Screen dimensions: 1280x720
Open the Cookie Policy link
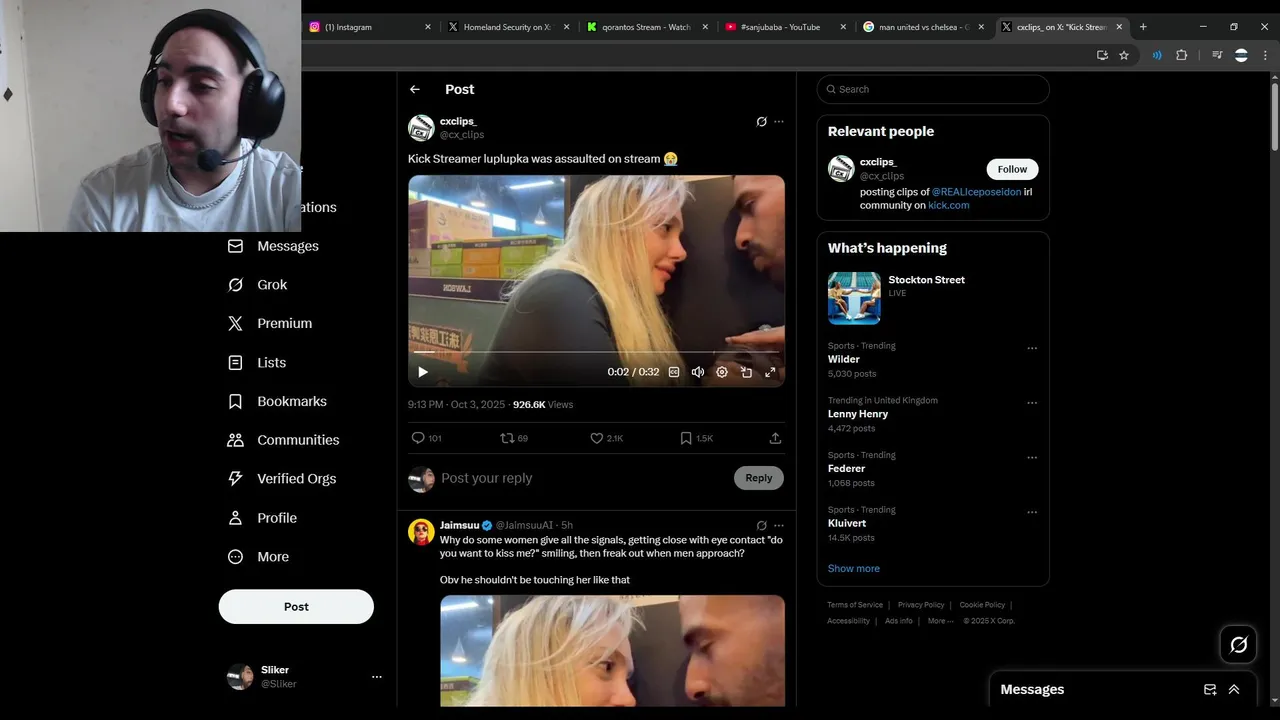pos(982,605)
